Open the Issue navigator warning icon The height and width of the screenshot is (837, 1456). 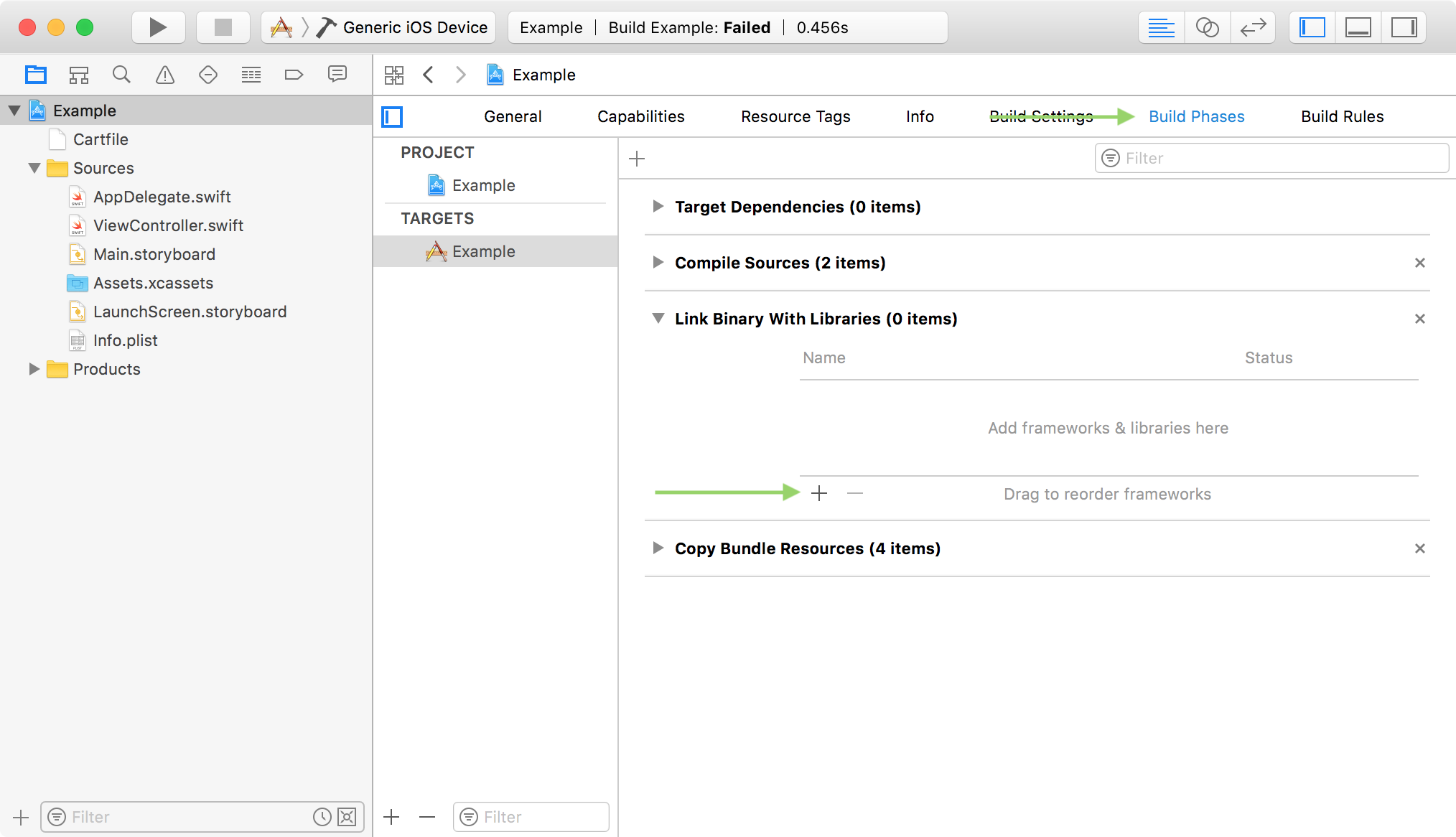point(165,75)
